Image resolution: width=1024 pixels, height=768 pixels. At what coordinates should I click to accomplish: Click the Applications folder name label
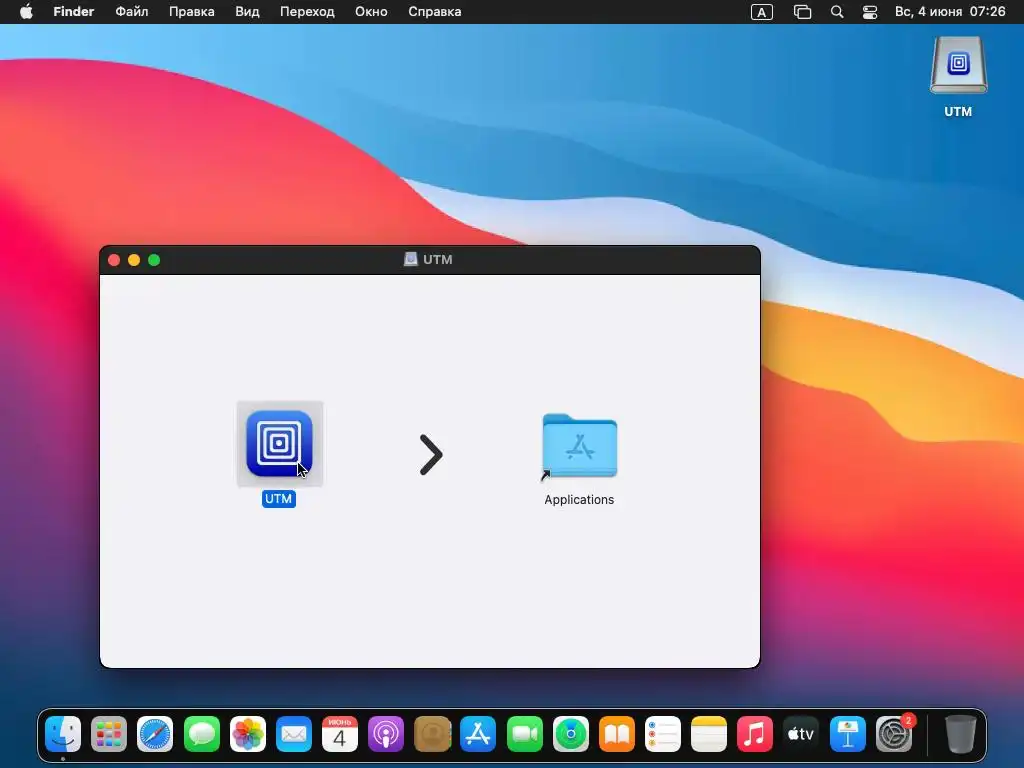[579, 500]
